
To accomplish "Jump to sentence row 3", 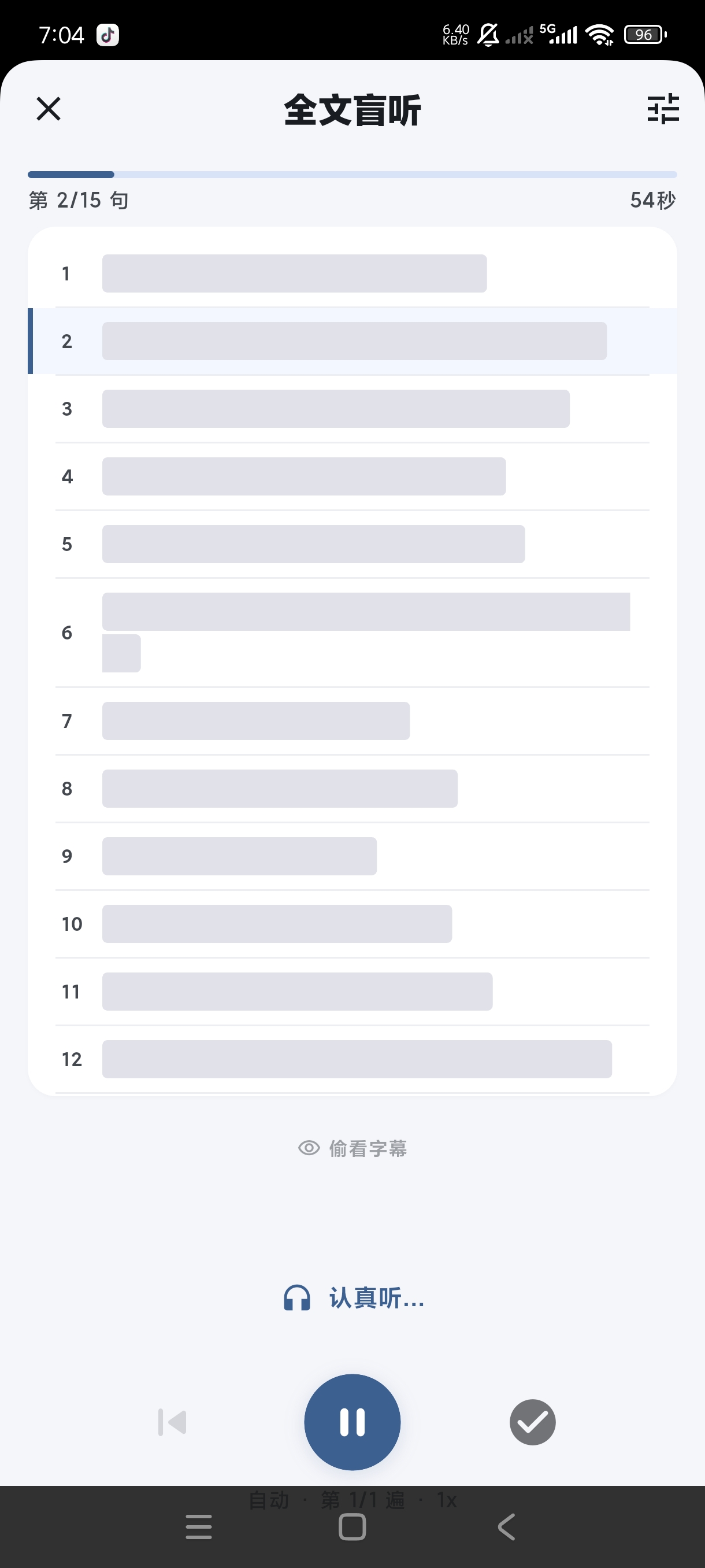I will click(352, 408).
